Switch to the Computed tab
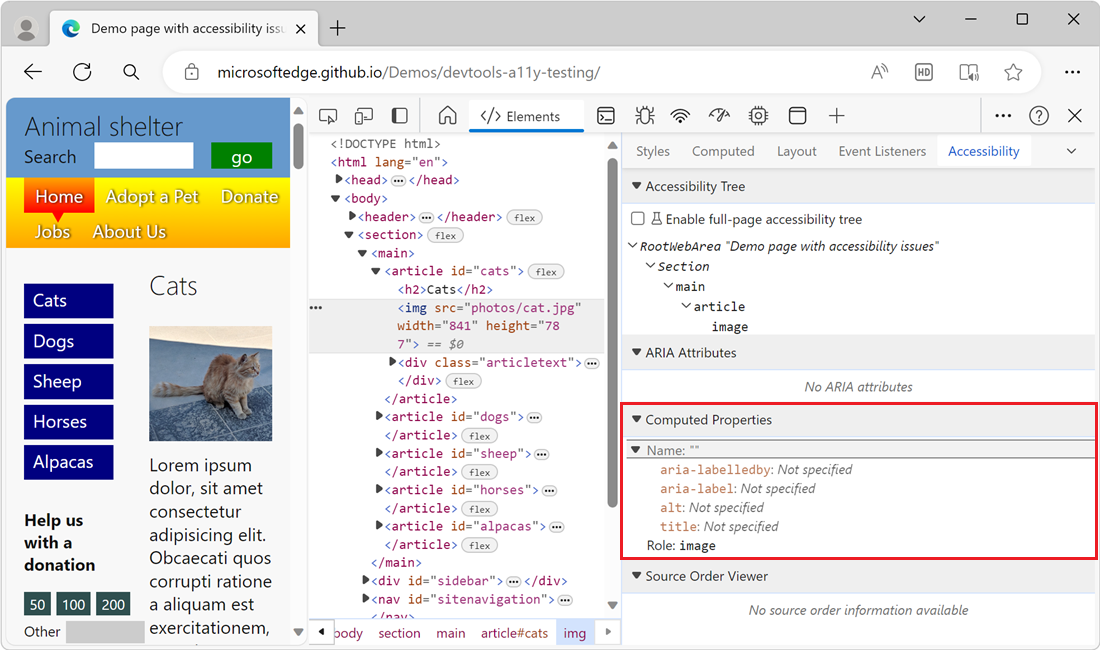This screenshot has width=1100, height=650. tap(723, 151)
